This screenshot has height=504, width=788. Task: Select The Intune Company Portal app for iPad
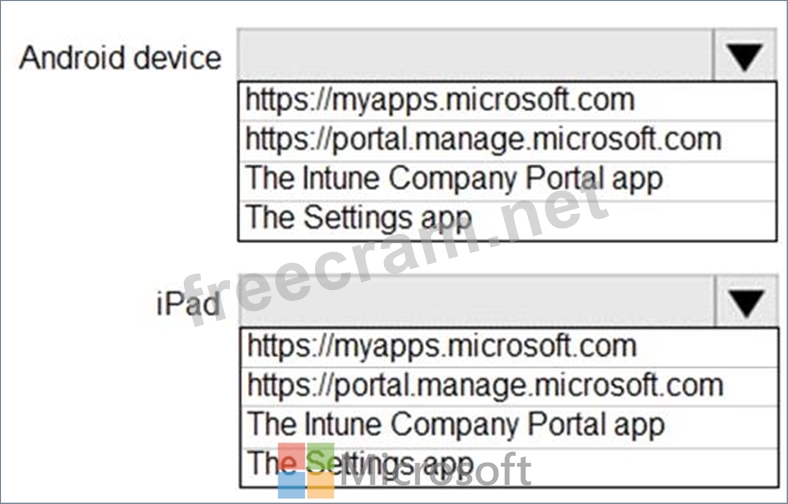click(510, 427)
